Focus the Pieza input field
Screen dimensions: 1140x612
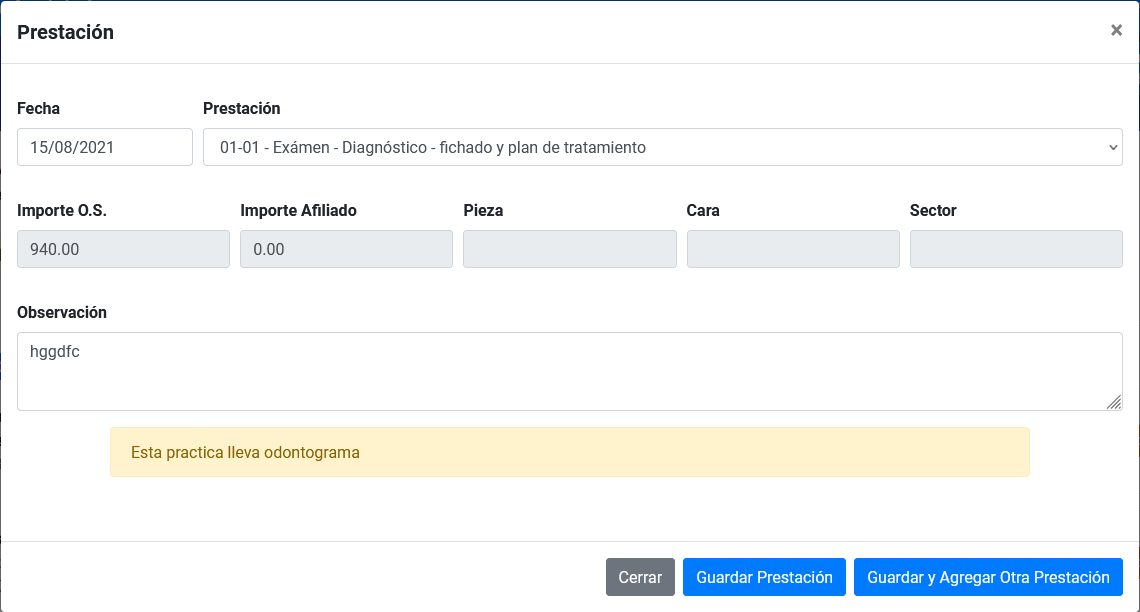tap(569, 249)
